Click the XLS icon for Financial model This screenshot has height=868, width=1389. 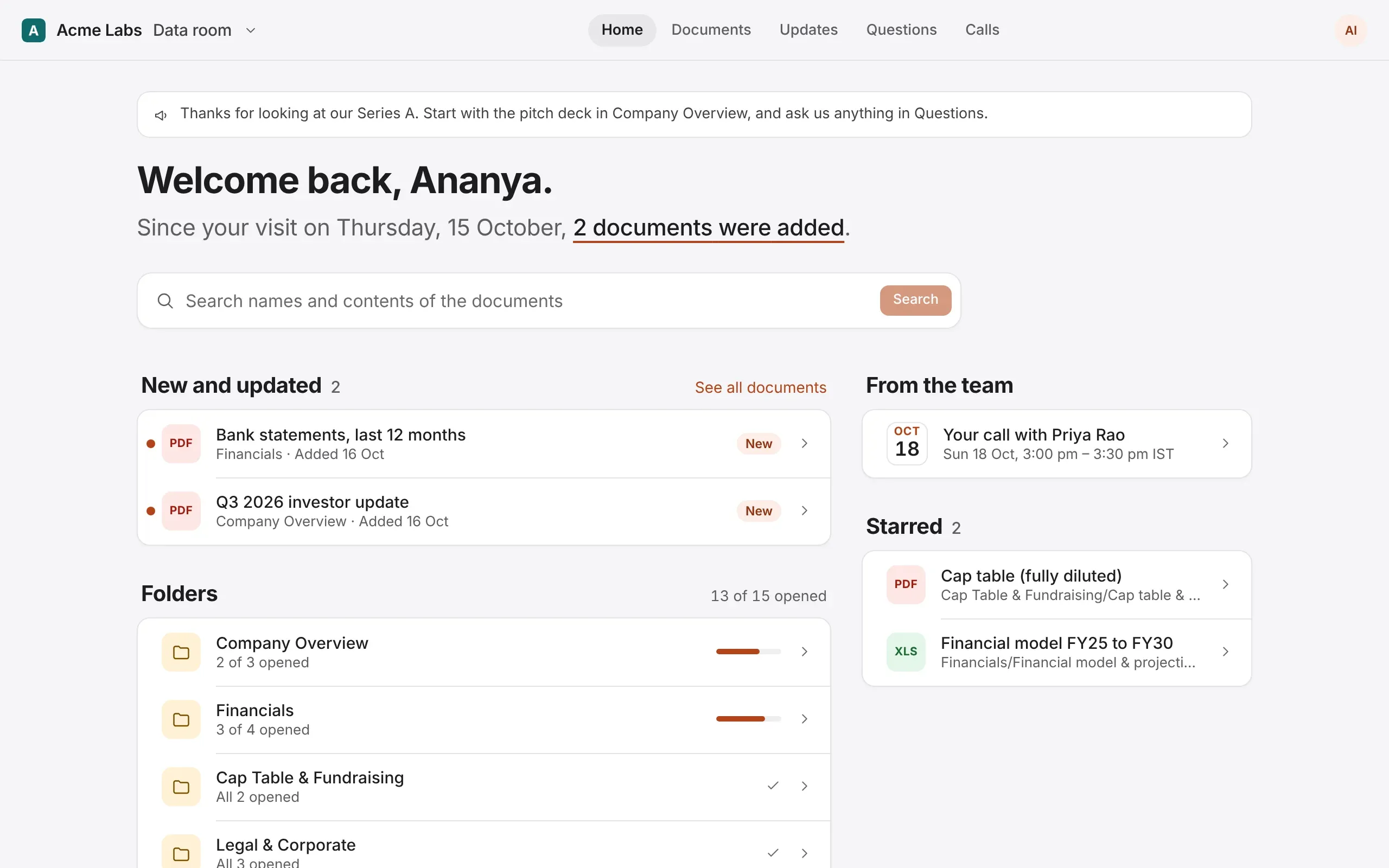tap(905, 652)
